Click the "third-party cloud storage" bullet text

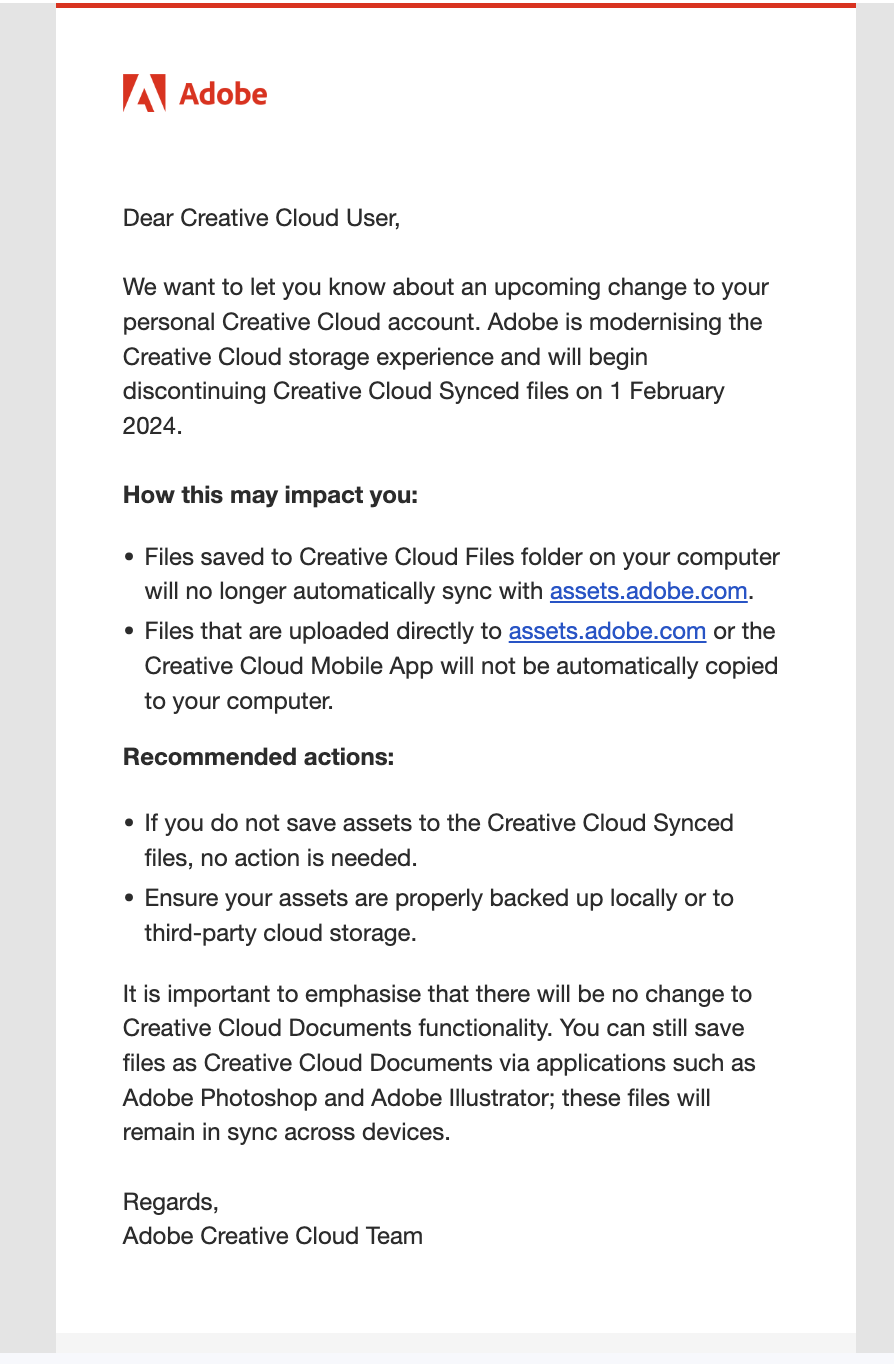[x=280, y=933]
